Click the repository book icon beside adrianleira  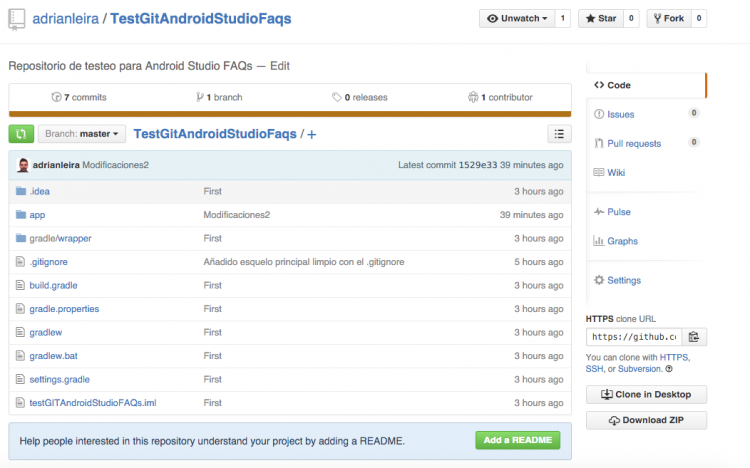[17, 20]
